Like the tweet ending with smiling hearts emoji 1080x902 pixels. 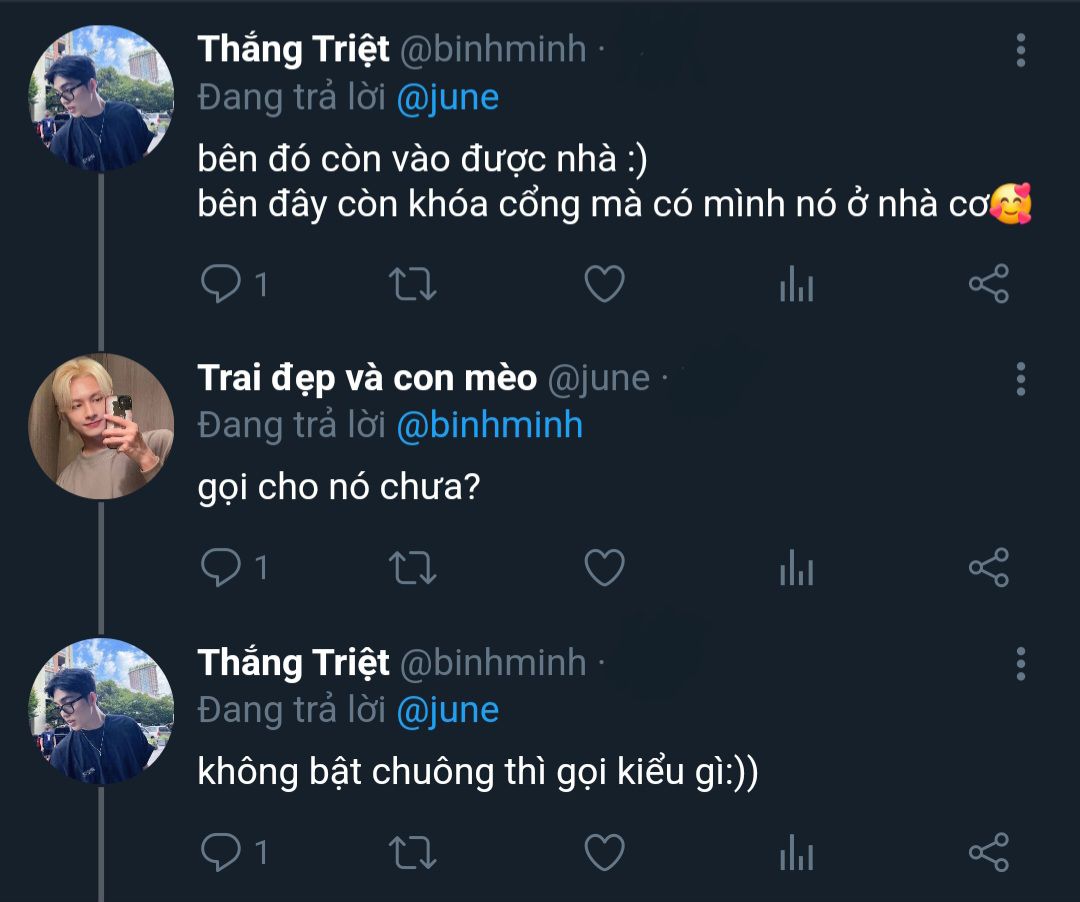pos(604,285)
